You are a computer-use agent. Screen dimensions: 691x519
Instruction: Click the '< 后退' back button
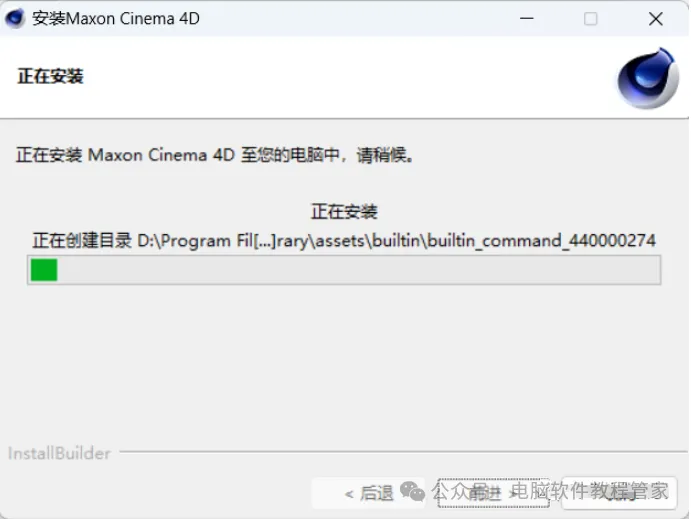click(368, 493)
